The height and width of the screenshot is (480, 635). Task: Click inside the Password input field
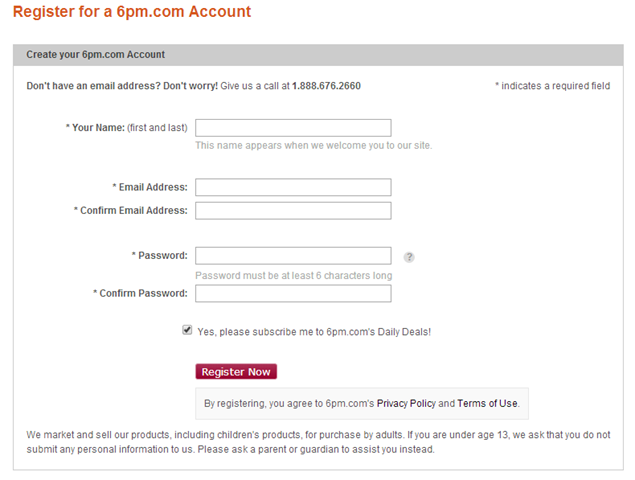(293, 256)
